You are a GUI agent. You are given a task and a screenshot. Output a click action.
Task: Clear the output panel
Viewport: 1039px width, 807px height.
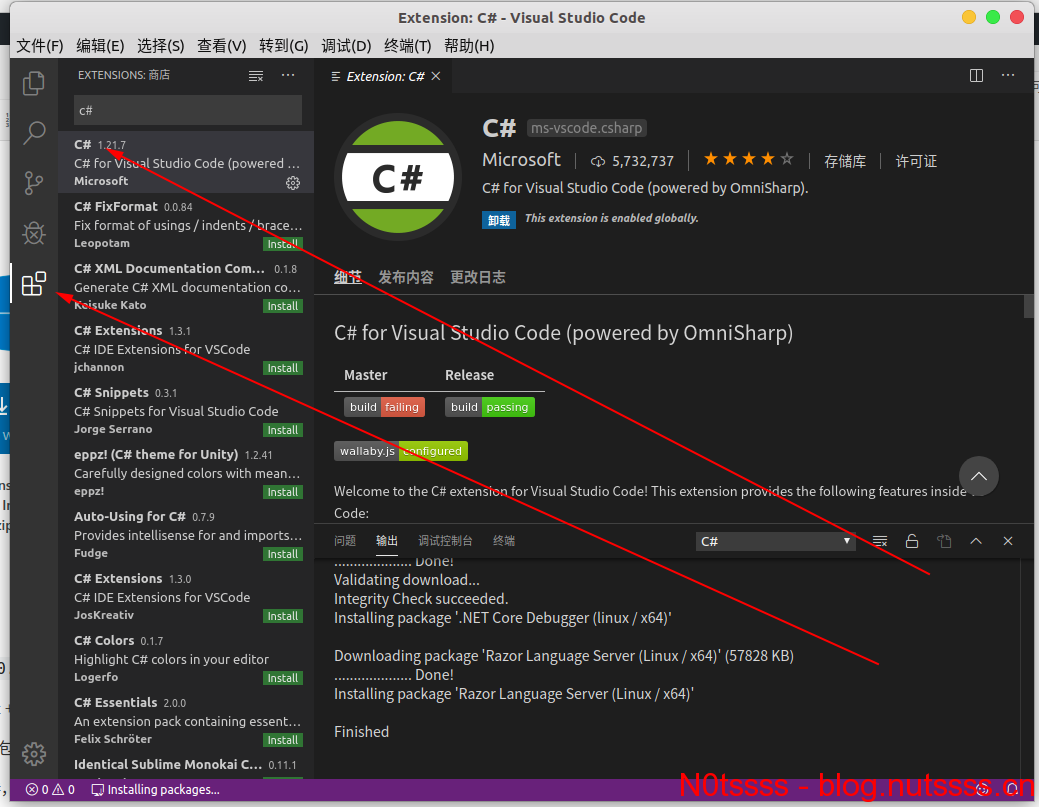pos(879,541)
